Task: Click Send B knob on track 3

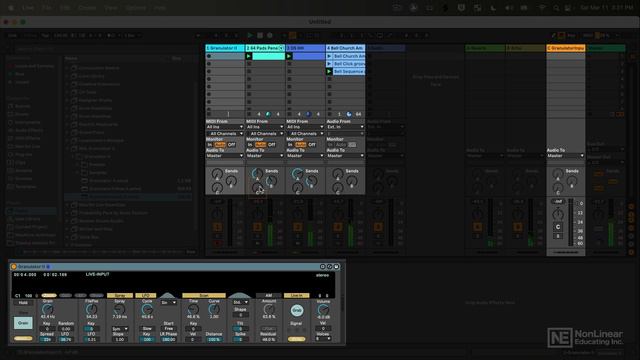Action: pyautogui.click(x=311, y=181)
